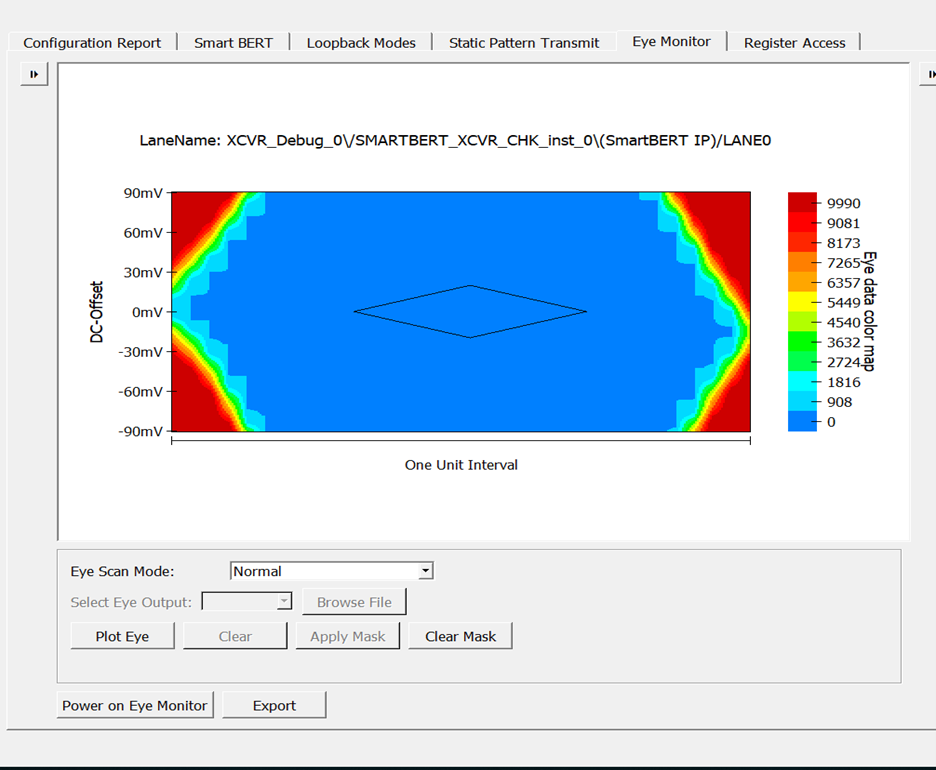Click the Eye Monitor tab
The width and height of the screenshot is (936, 770).
coord(671,42)
